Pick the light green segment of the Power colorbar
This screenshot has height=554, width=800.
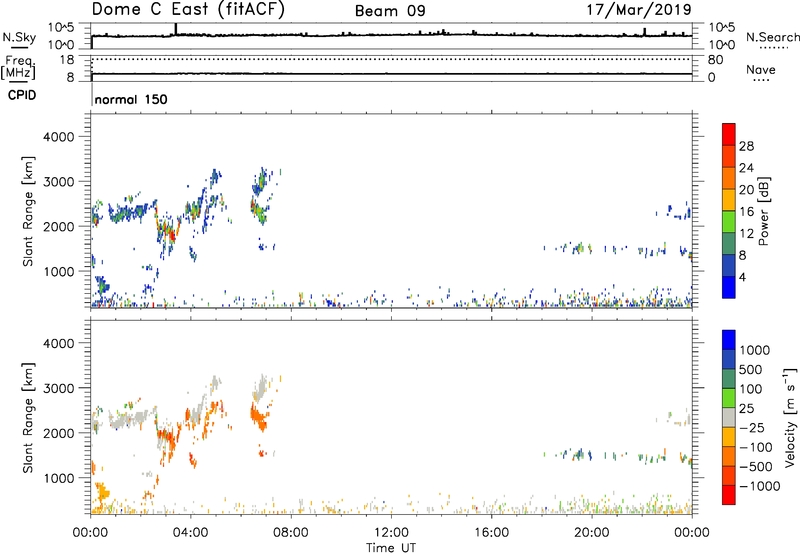(729, 222)
